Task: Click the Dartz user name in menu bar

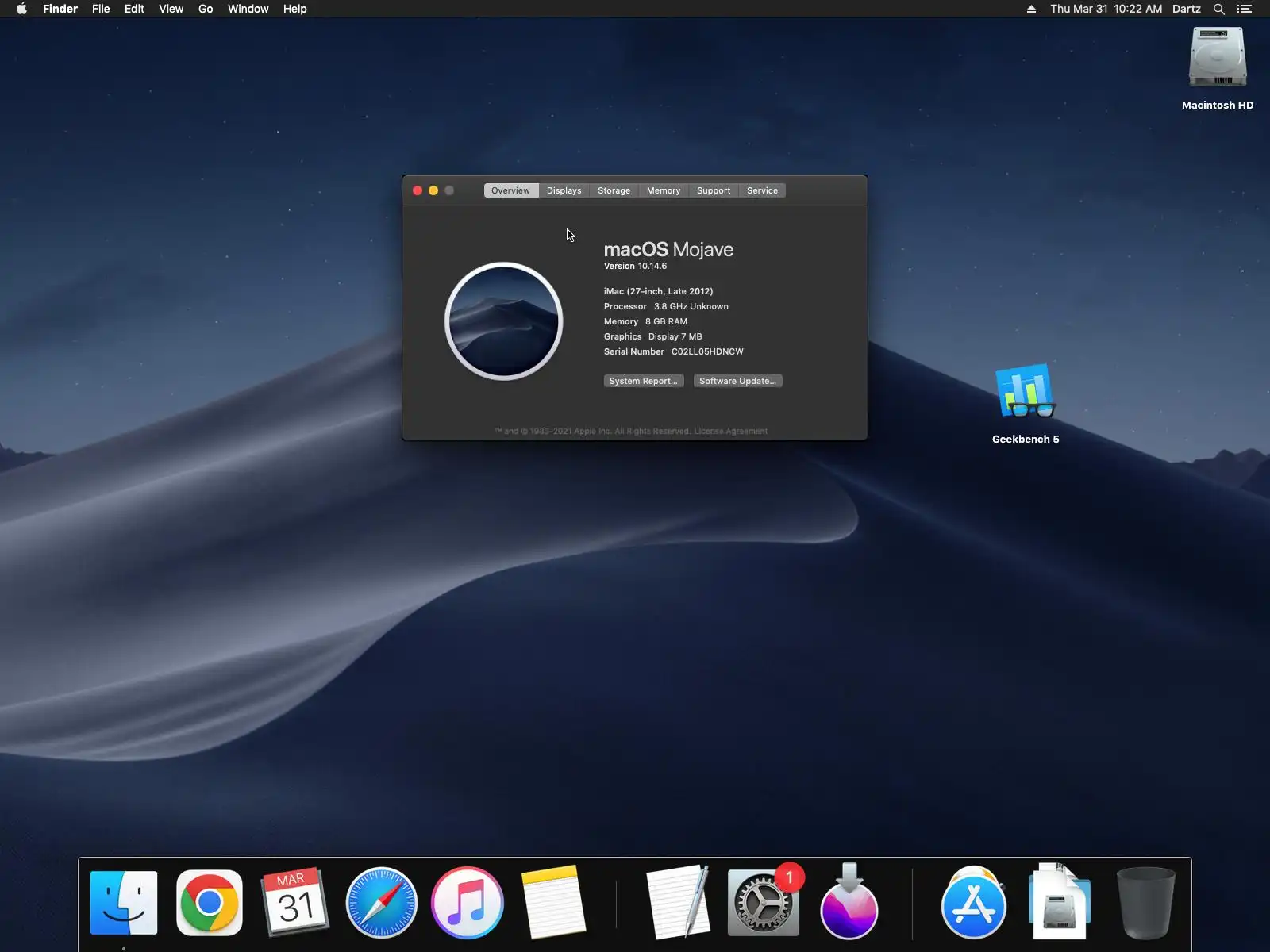Action: (x=1187, y=9)
